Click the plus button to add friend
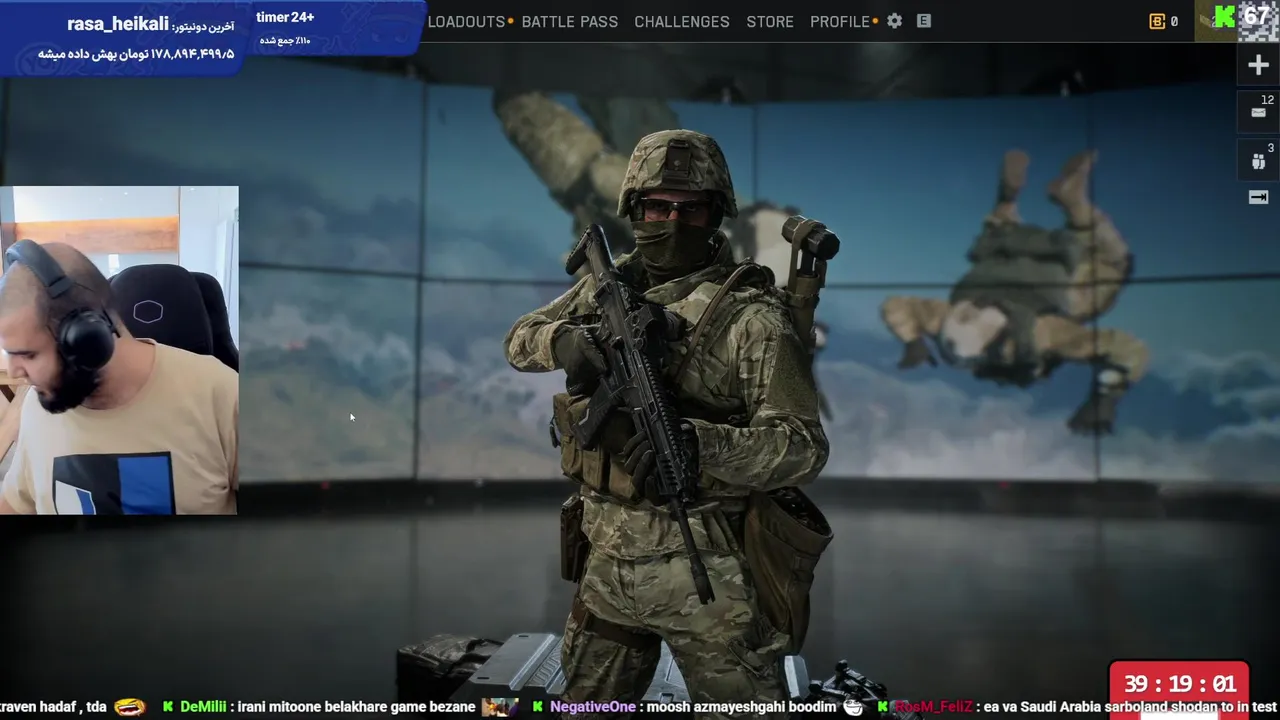The image size is (1280, 720). 1258,65
